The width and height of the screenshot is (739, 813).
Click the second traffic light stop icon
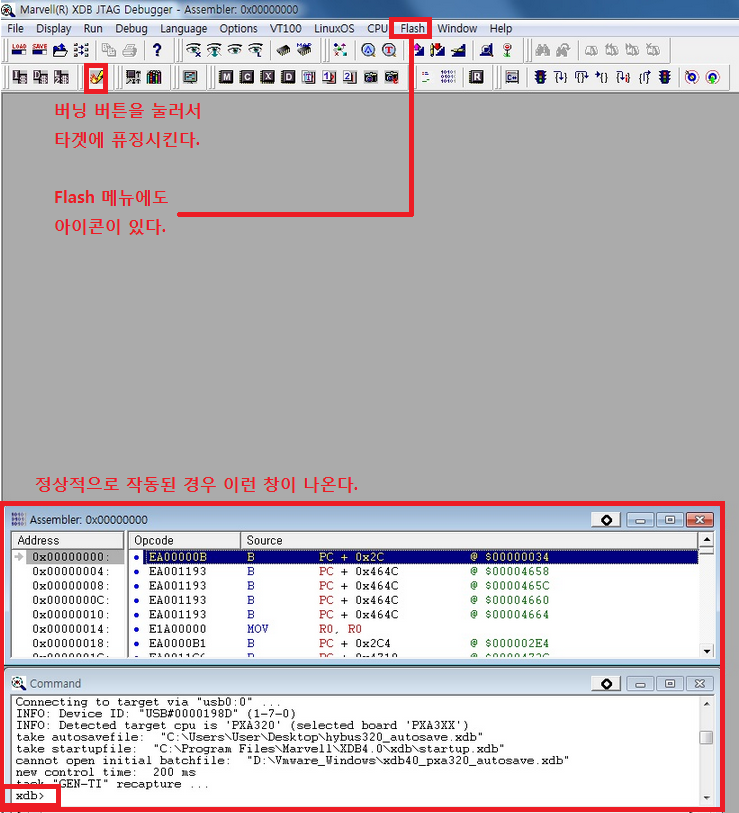pyautogui.click(x=665, y=77)
